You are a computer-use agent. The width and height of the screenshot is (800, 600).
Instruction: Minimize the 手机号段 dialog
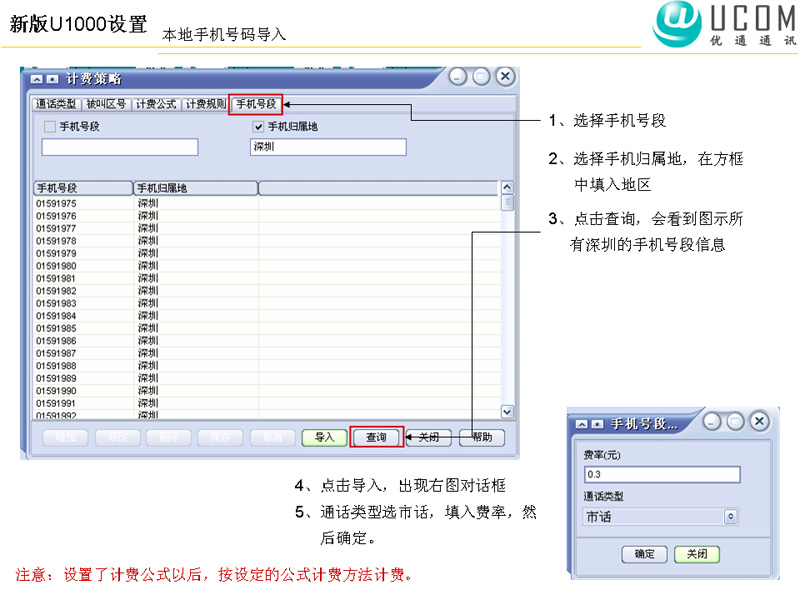coord(712,422)
